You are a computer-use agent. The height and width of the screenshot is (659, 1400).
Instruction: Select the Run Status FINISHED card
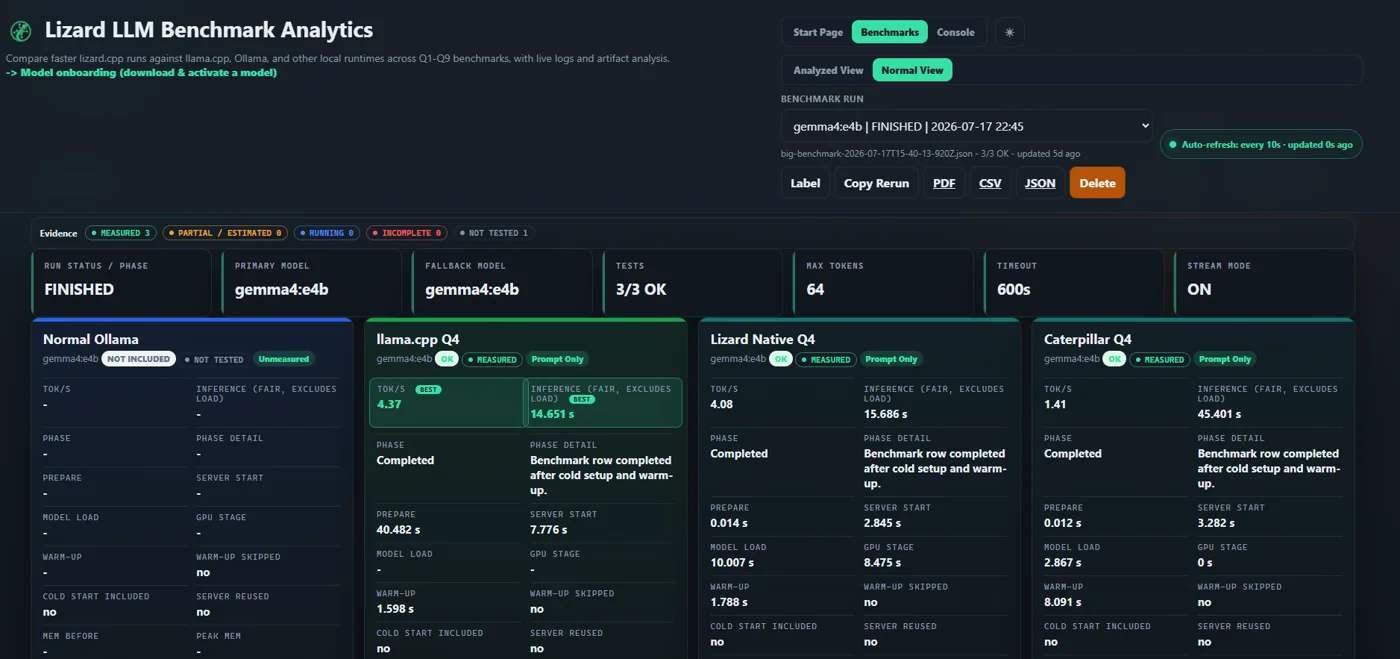[122, 281]
